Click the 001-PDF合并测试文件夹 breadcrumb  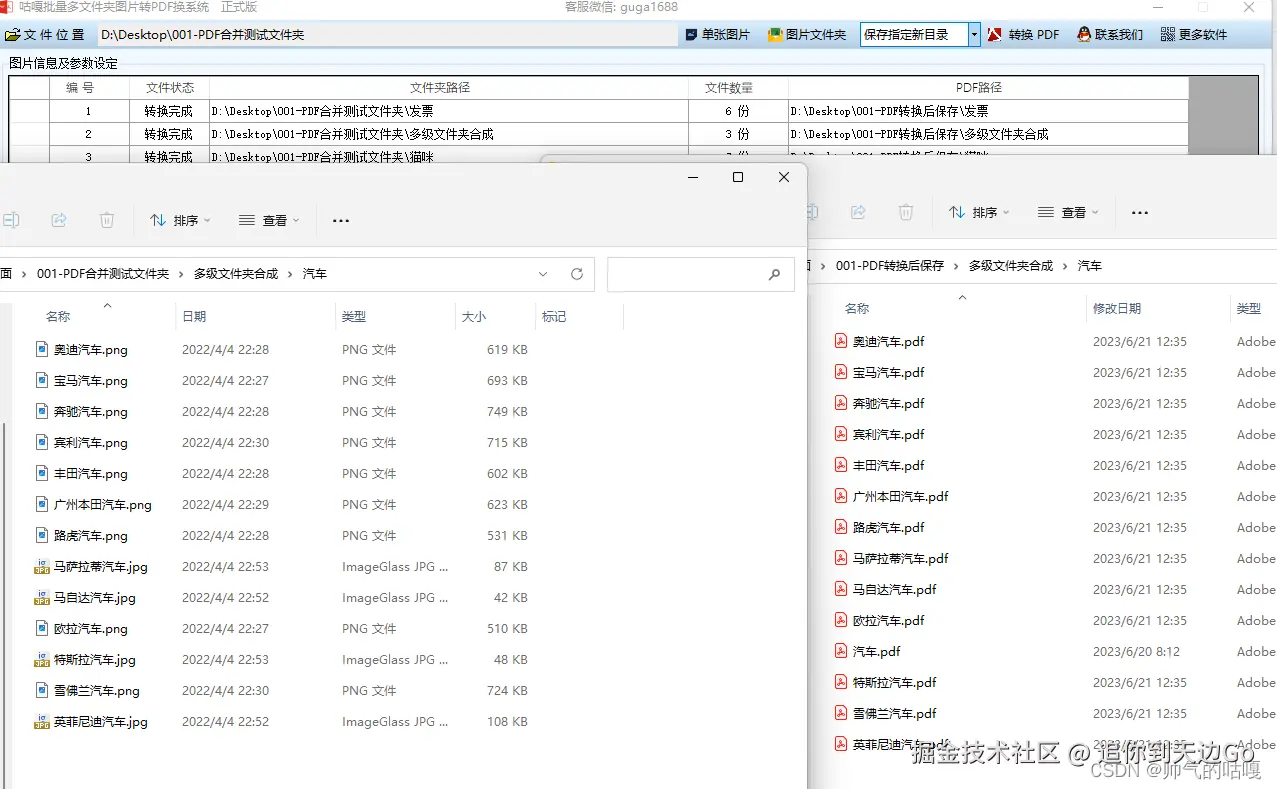pos(103,273)
